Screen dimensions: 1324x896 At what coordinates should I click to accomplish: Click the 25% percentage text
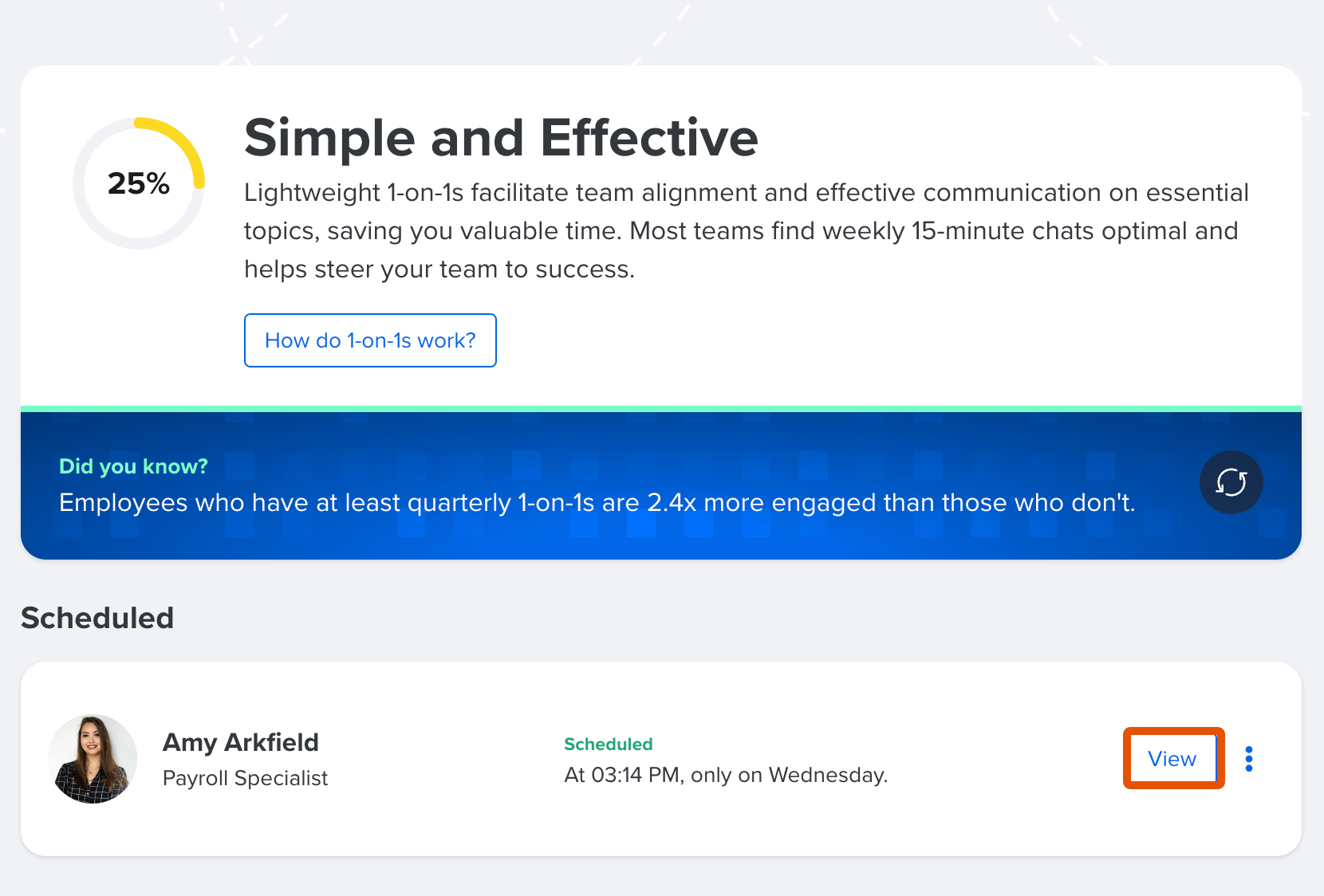(139, 183)
